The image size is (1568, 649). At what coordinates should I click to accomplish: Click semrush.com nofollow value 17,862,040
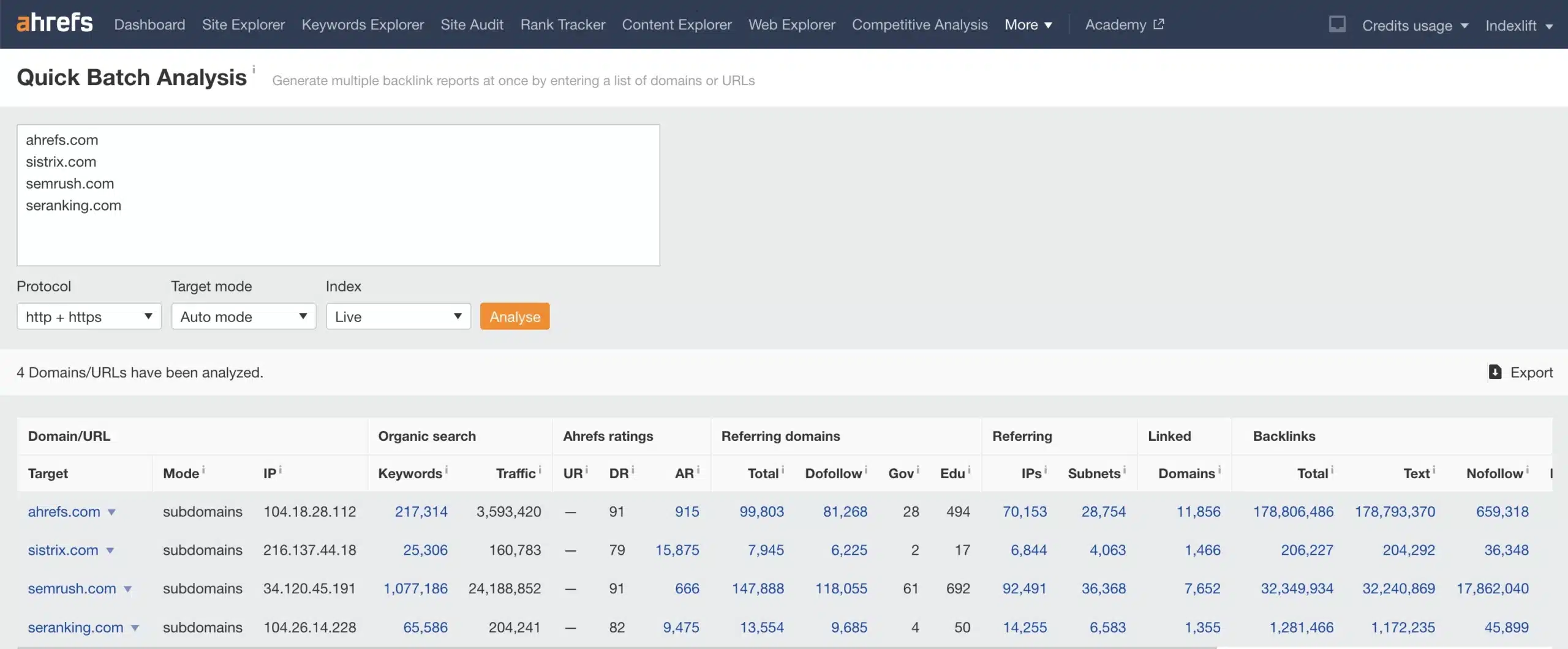tap(1492, 589)
